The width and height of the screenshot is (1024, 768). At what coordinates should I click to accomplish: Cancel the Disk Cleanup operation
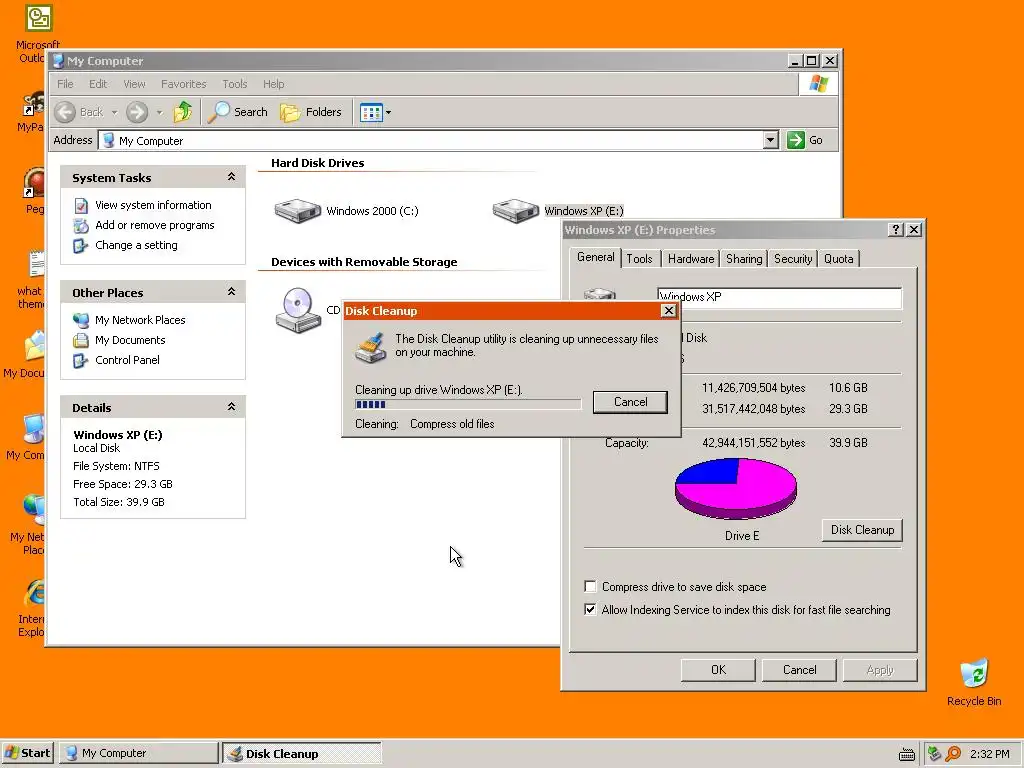pos(630,402)
